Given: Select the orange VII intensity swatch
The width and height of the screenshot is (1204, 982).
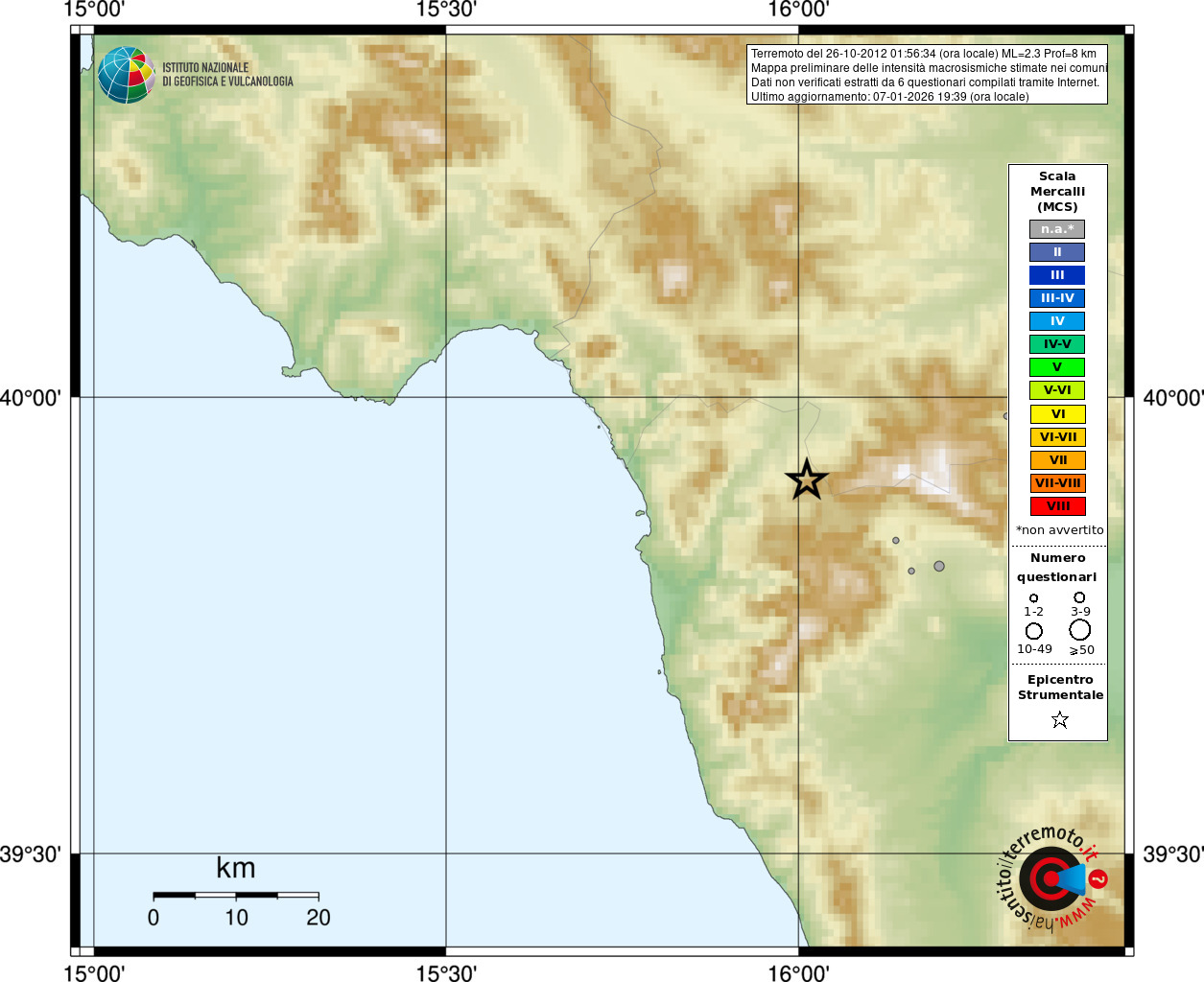Looking at the screenshot, I should pyautogui.click(x=1057, y=460).
